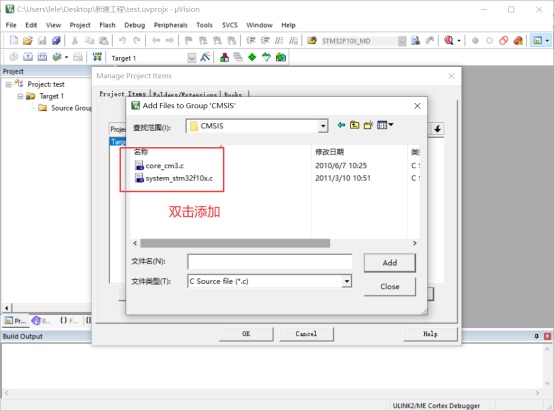Click the Manage Project Items icon
Image resolution: width=554 pixels, height=411 pixels.
coord(224,57)
